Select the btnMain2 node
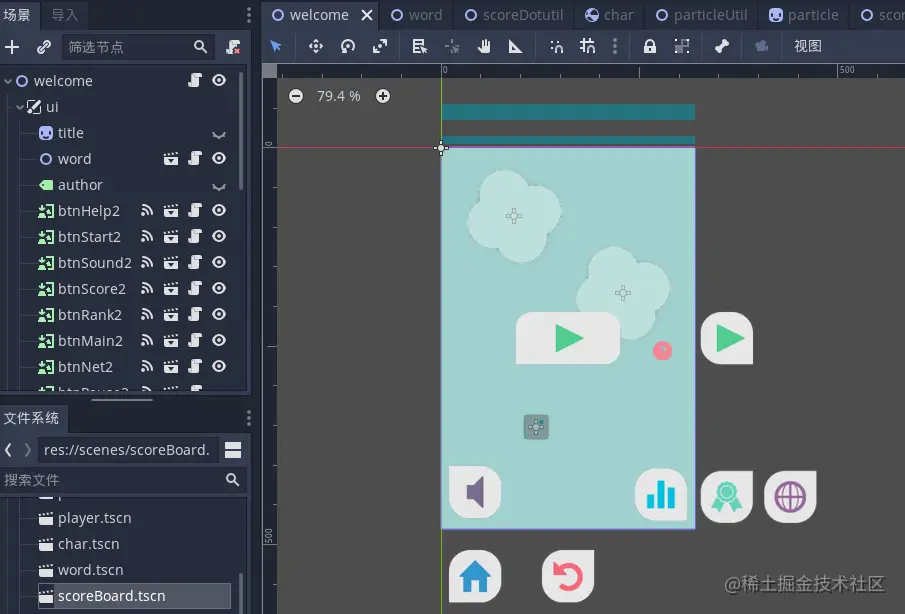 90,340
